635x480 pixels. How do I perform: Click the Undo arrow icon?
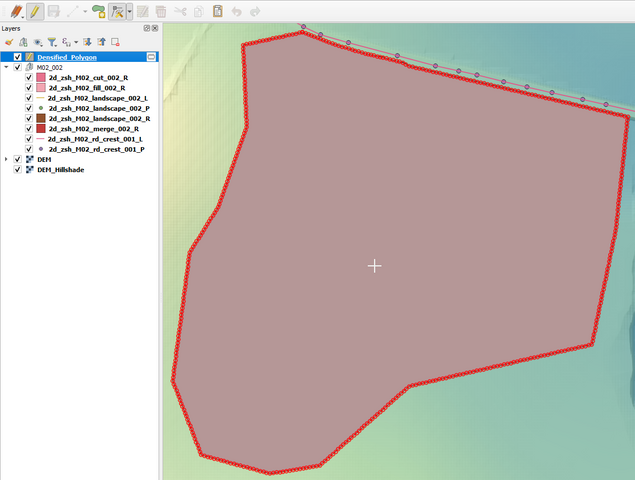point(237,11)
